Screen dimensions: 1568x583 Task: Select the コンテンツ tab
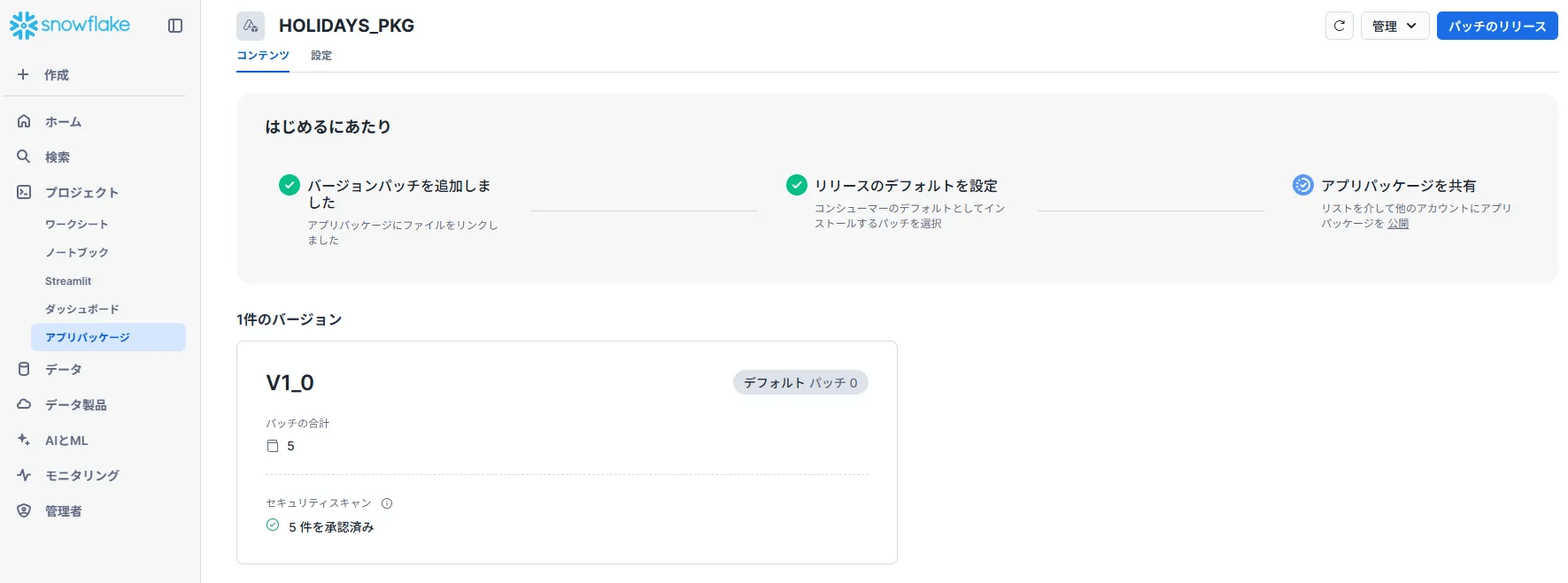[263, 56]
